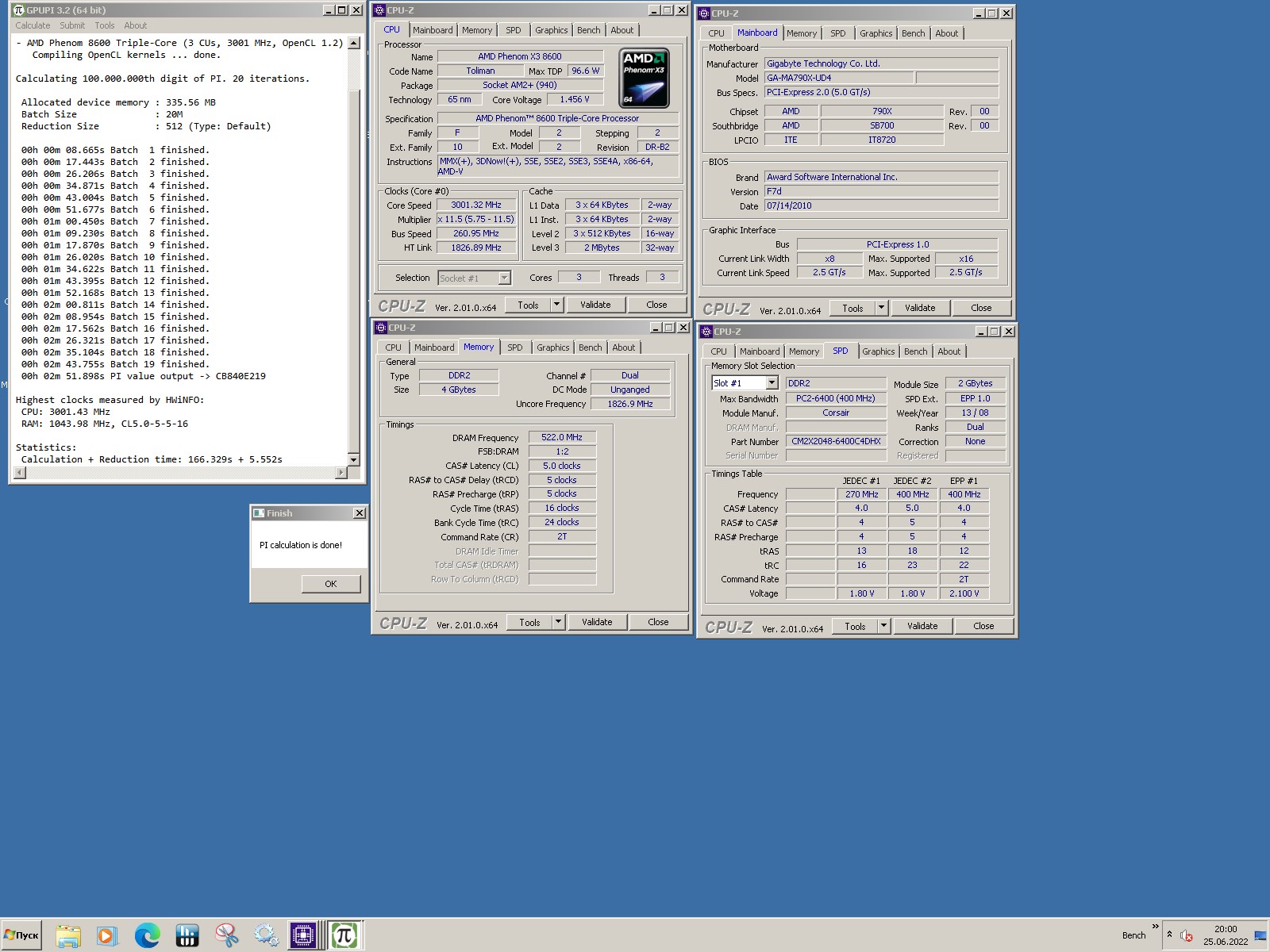The width and height of the screenshot is (1270, 952).
Task: Click the Multiplier value x 11.5
Action: pos(476,219)
